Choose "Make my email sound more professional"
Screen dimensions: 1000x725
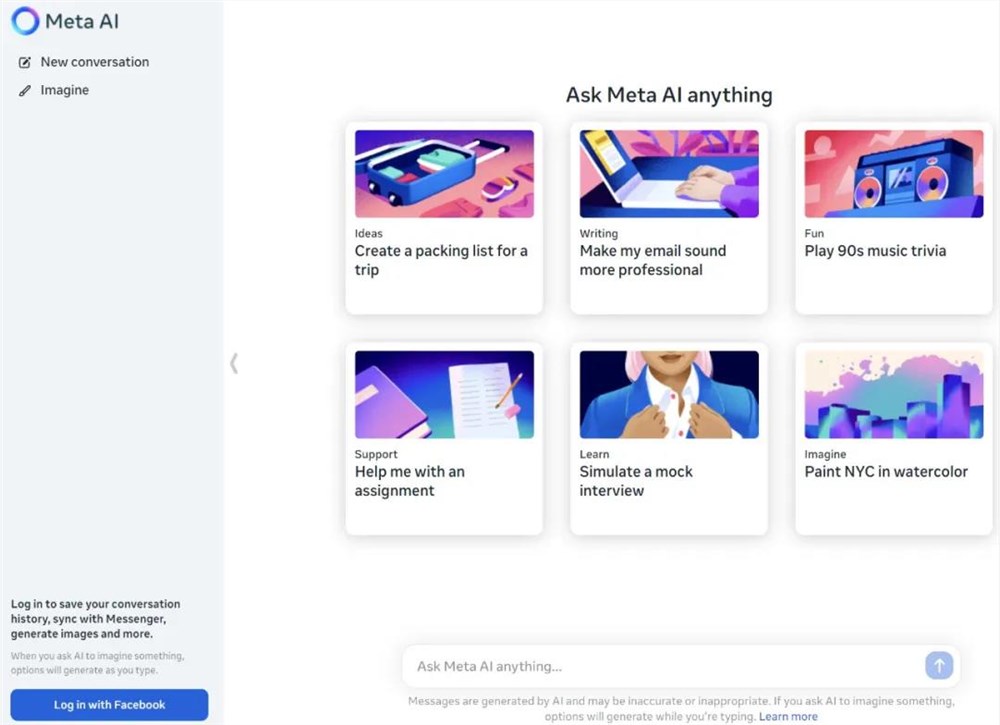(653, 261)
